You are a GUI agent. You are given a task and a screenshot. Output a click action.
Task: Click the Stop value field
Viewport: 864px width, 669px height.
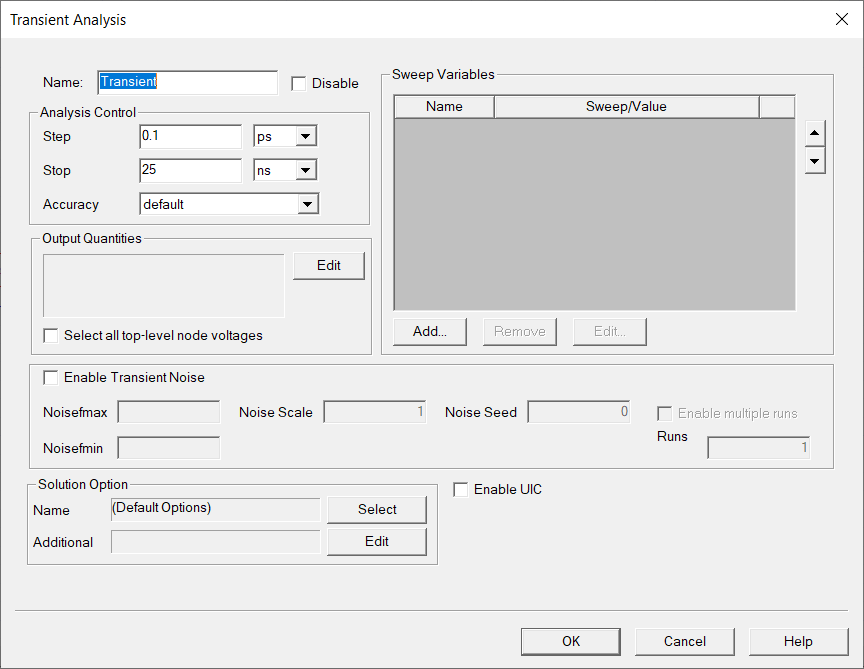coord(191,170)
